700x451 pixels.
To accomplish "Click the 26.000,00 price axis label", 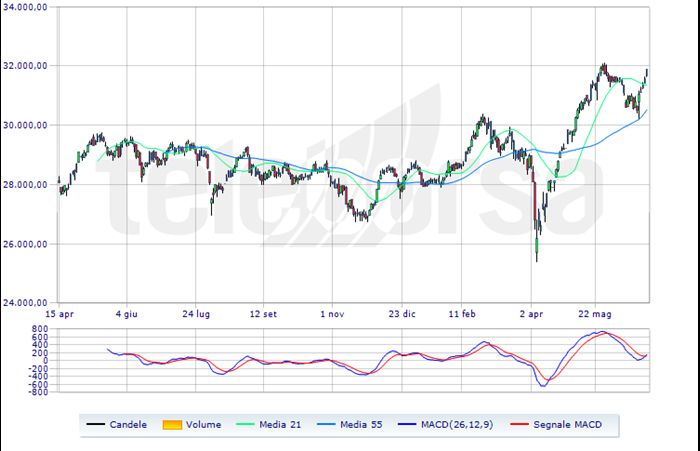I will click(x=25, y=244).
